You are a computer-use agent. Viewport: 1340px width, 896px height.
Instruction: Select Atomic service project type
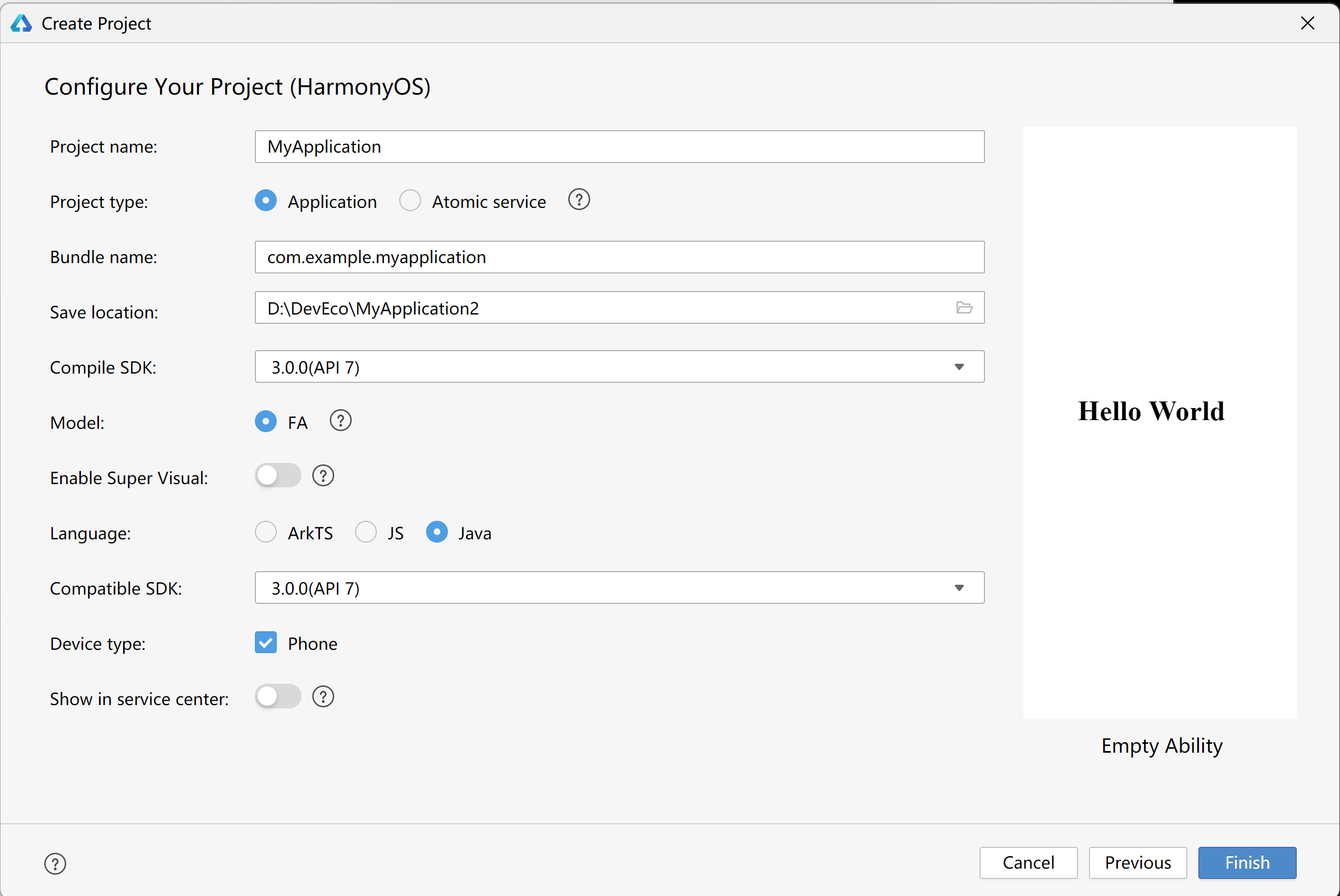click(x=410, y=201)
